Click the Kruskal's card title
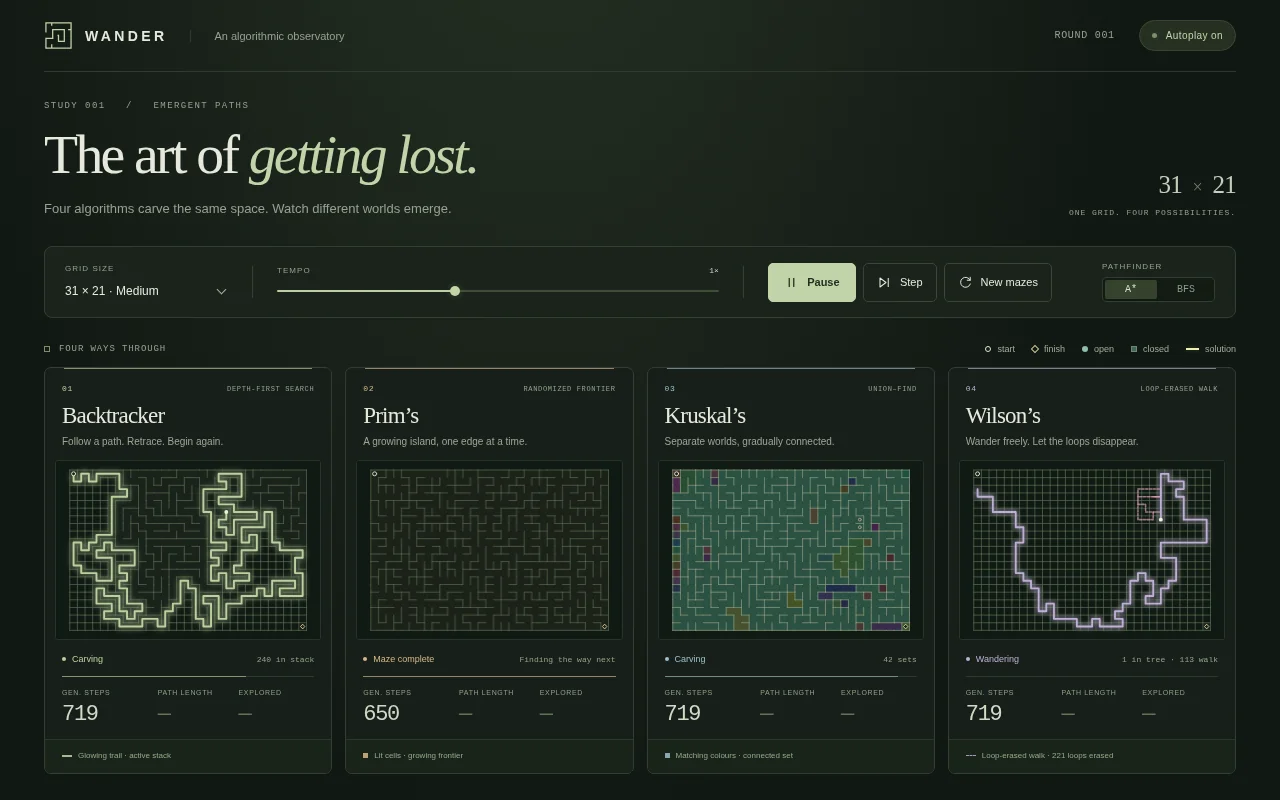 (x=705, y=415)
